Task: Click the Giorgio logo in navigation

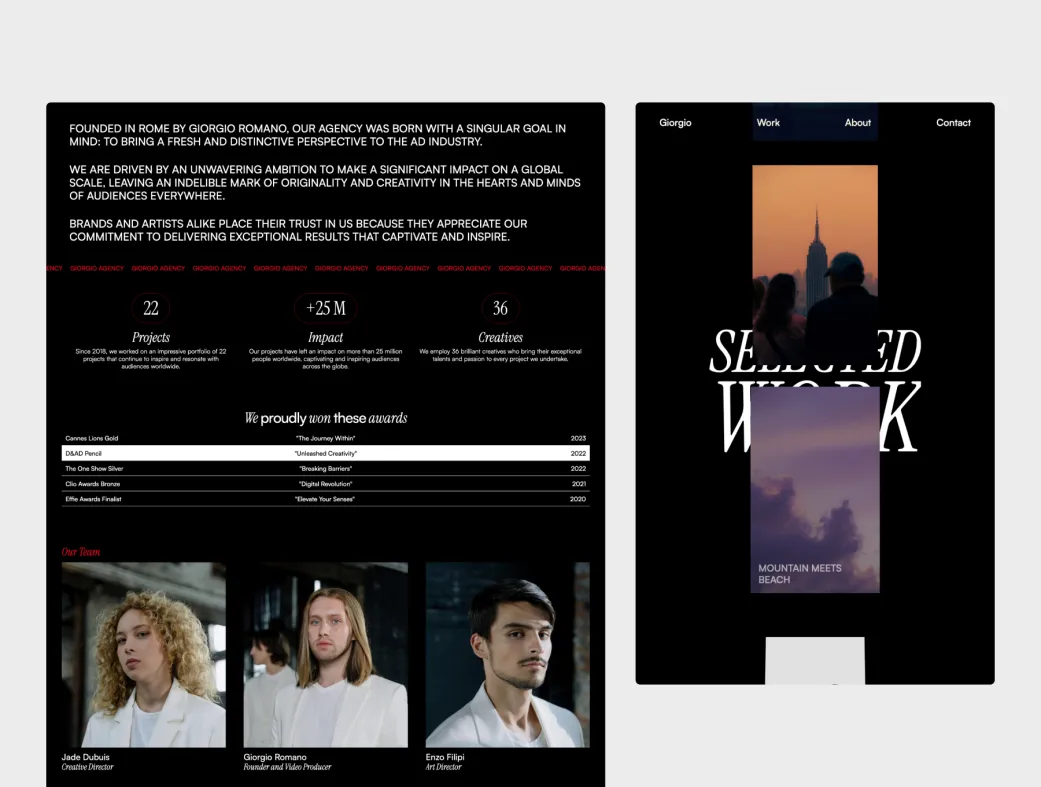Action: 675,123
